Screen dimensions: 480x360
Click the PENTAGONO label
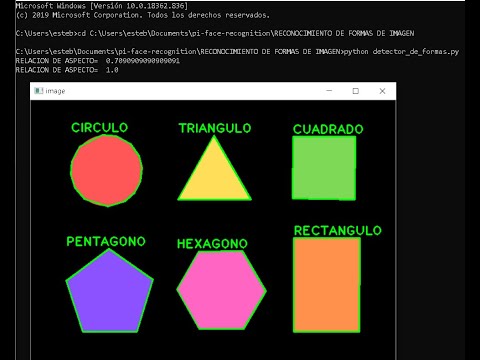click(106, 241)
